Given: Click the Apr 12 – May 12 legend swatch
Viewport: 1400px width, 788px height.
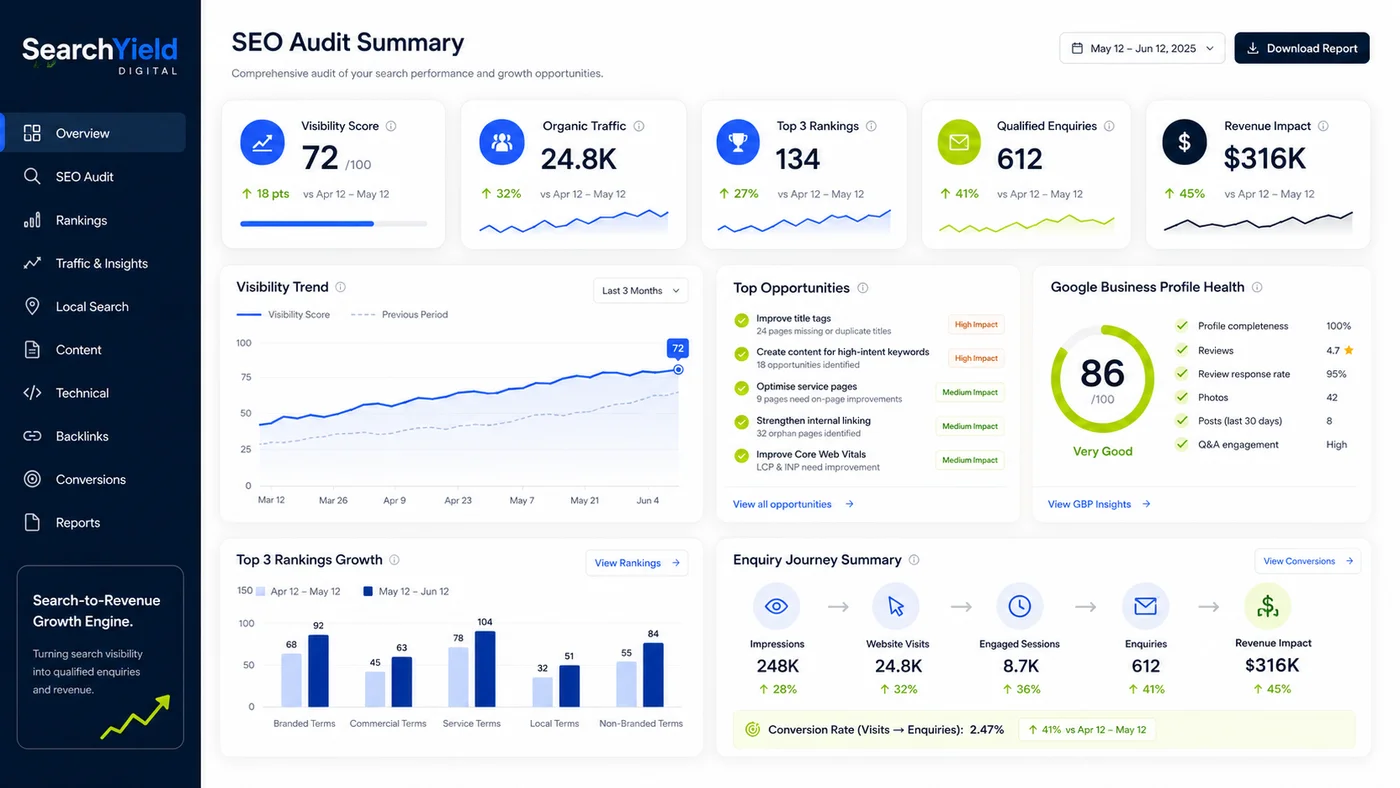Looking at the screenshot, I should pyautogui.click(x=261, y=591).
